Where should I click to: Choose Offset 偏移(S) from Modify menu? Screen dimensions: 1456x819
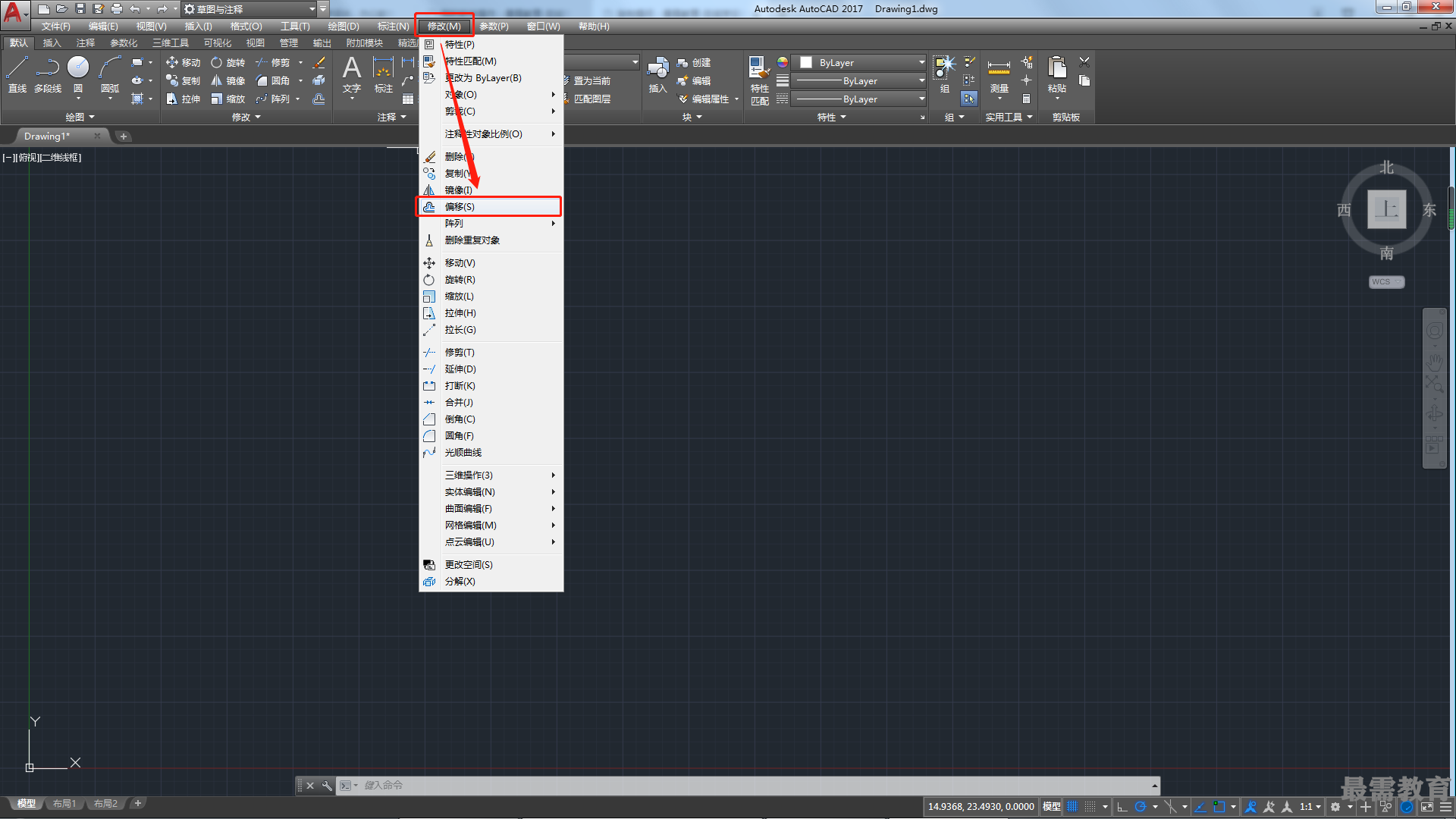click(491, 206)
